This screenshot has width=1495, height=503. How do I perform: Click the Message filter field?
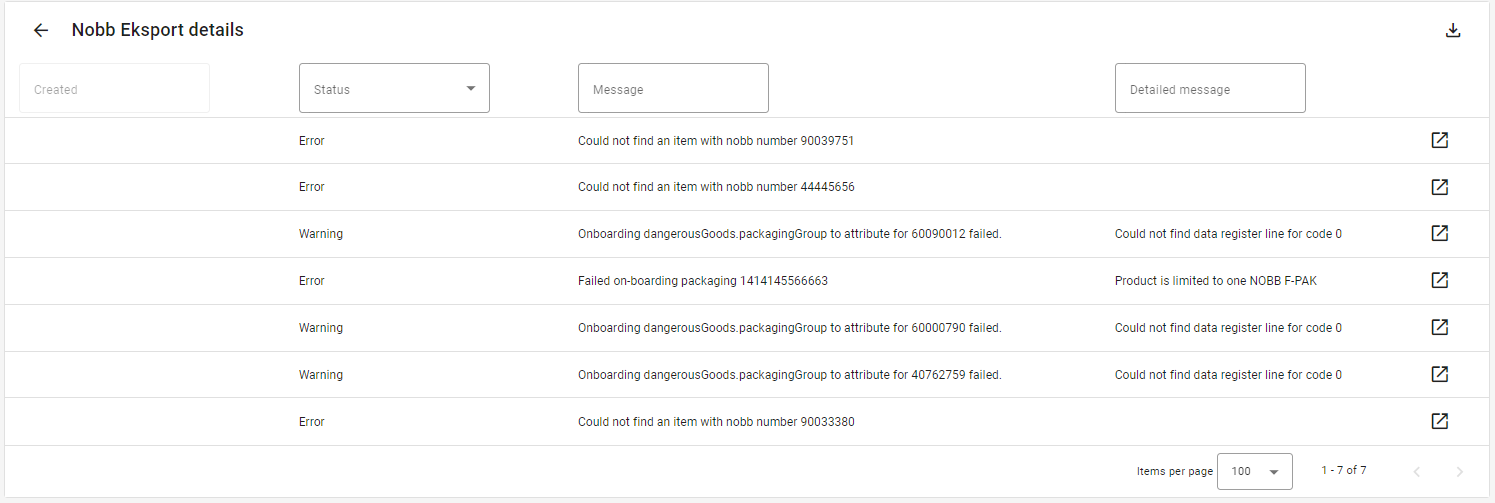[x=673, y=88]
